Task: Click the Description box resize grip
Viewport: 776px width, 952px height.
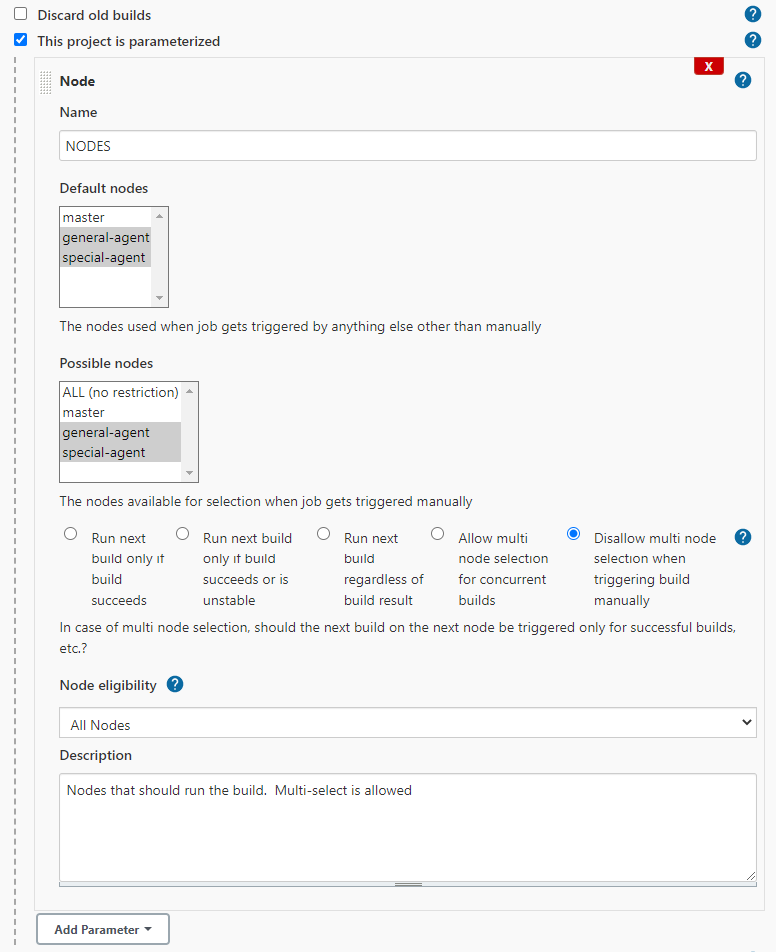Action: [751, 876]
